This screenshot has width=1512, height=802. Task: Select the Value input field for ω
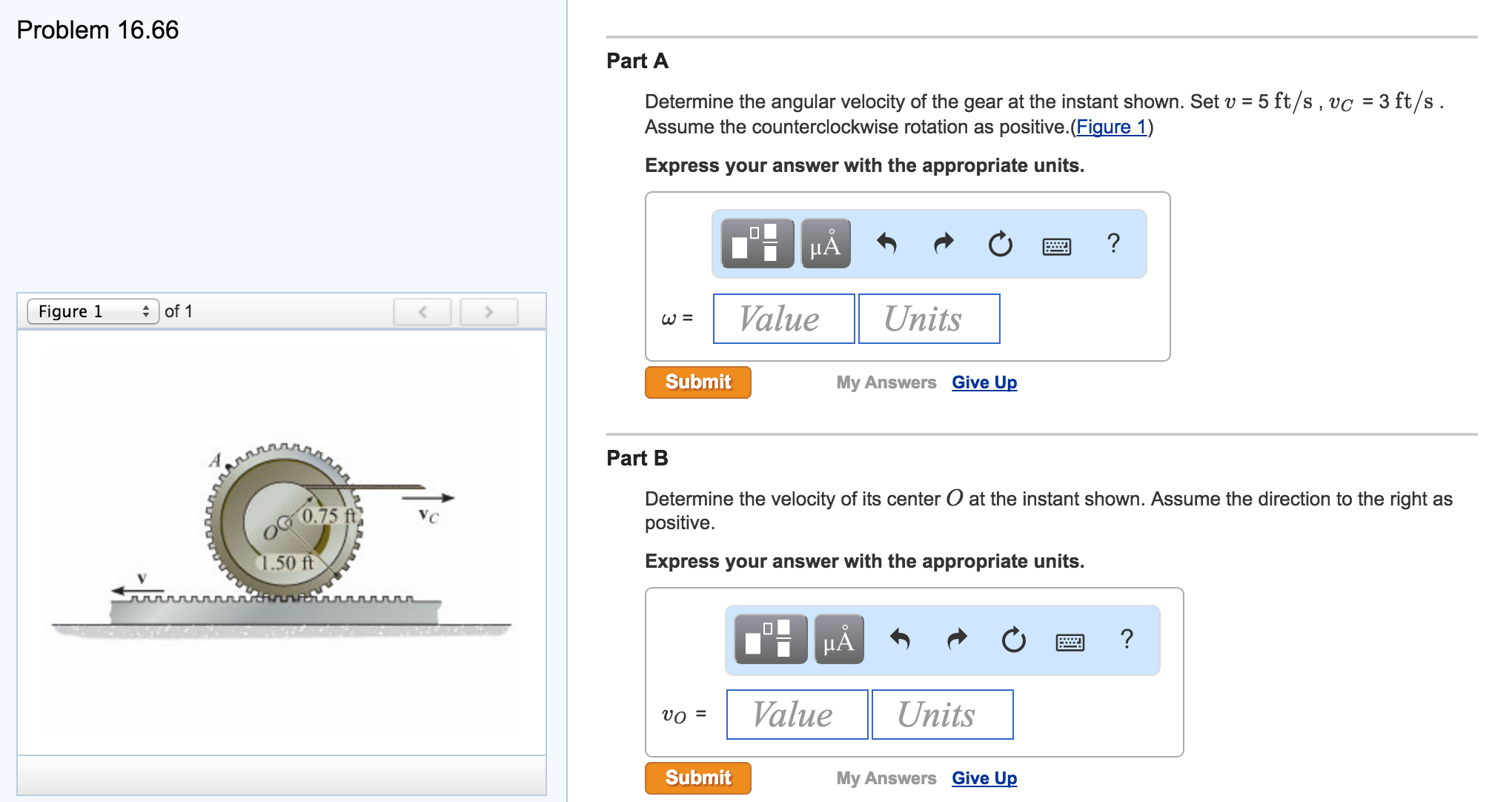point(783,319)
